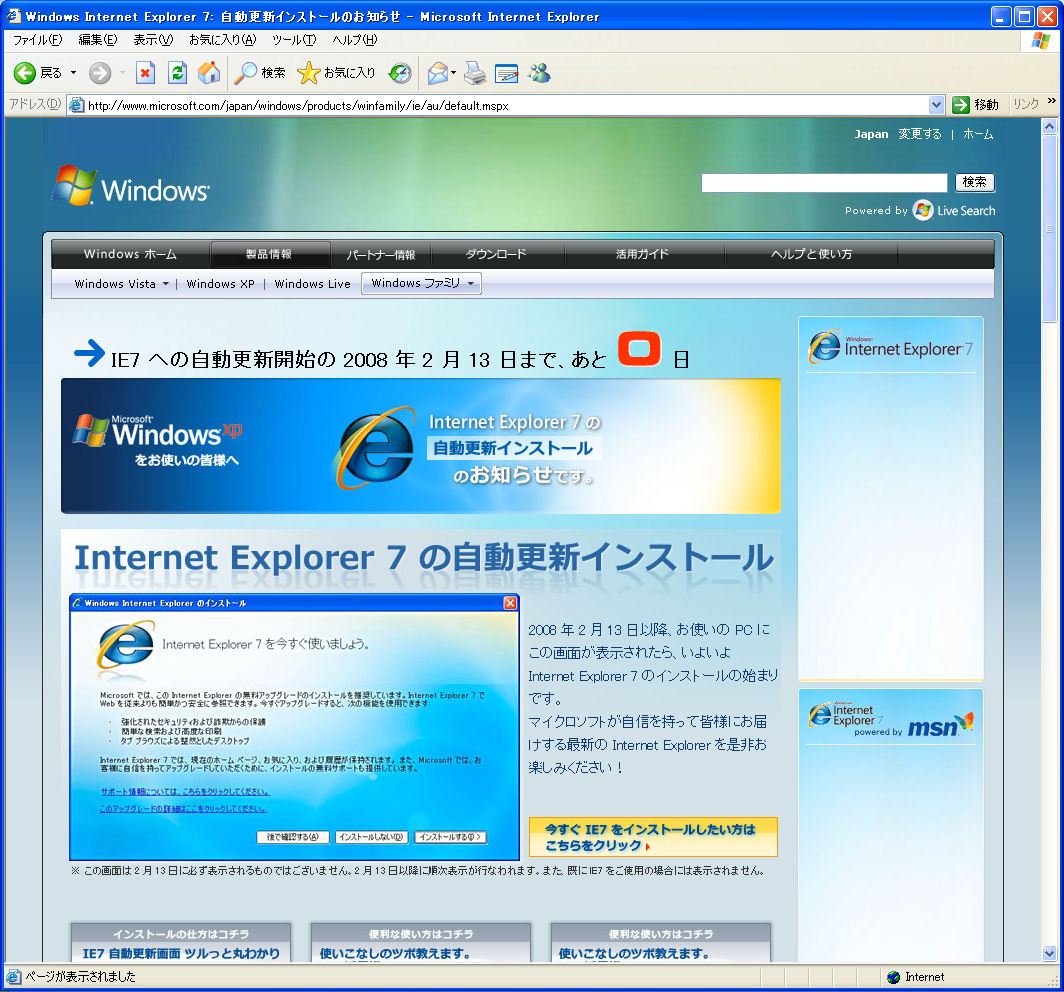Select the 活用ガイド navigation tab
1064x992 pixels.
pyautogui.click(x=643, y=254)
